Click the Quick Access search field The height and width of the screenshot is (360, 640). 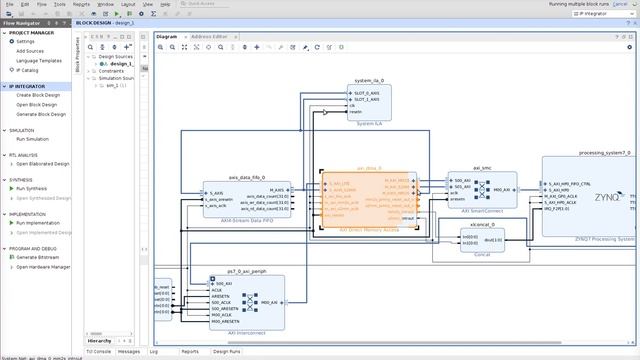(204, 4)
